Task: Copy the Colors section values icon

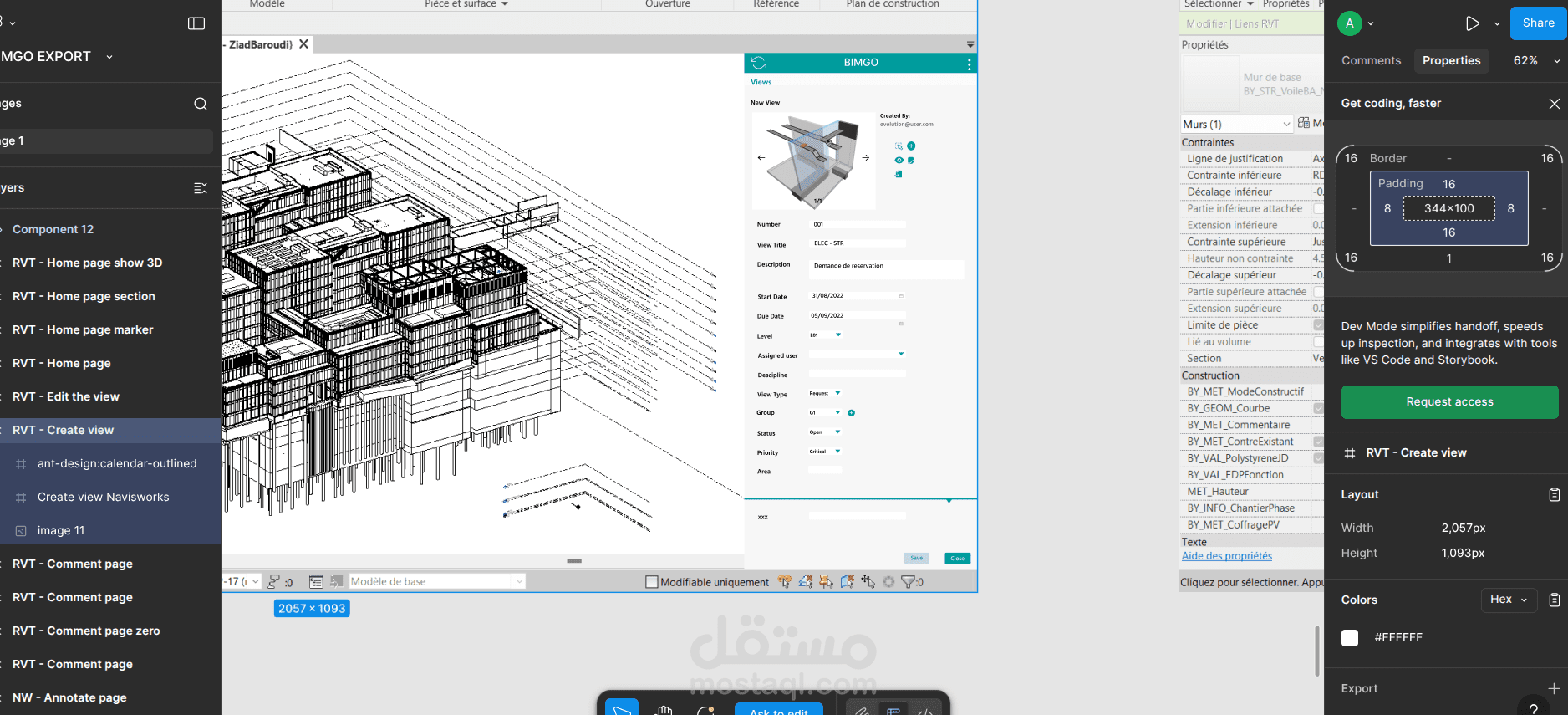Action: tap(1554, 600)
